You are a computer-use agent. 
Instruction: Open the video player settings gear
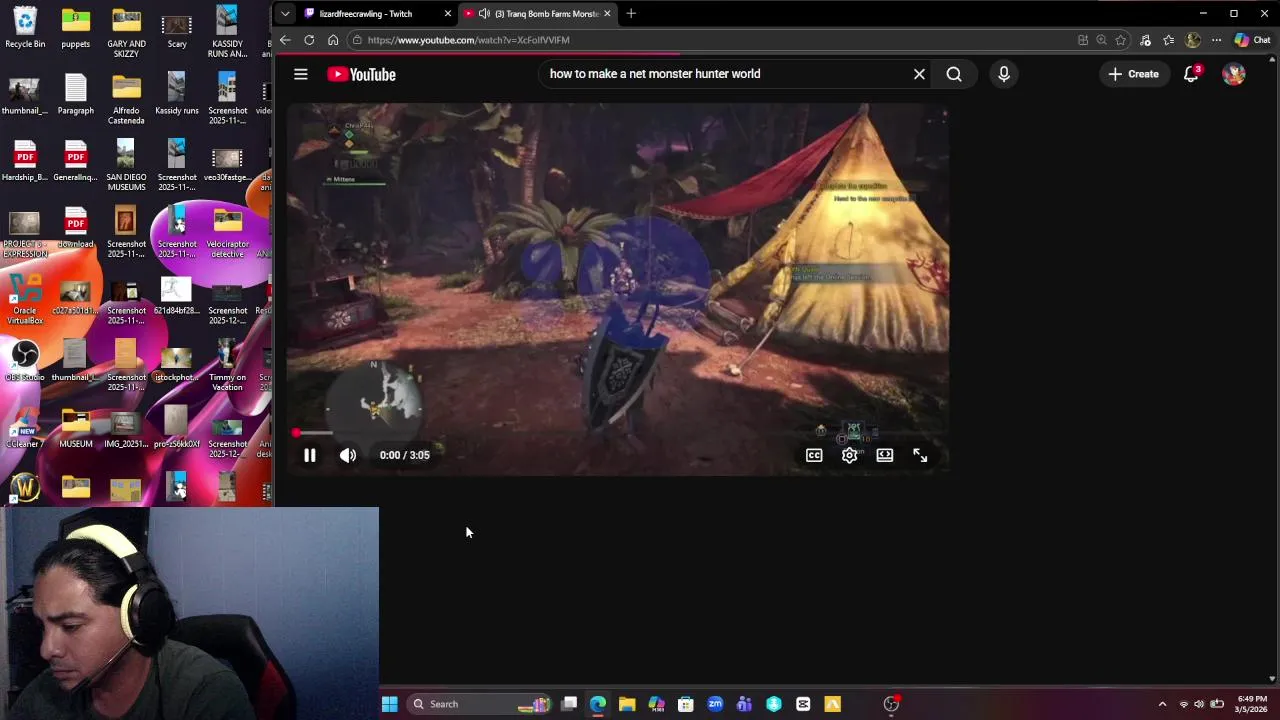849,455
